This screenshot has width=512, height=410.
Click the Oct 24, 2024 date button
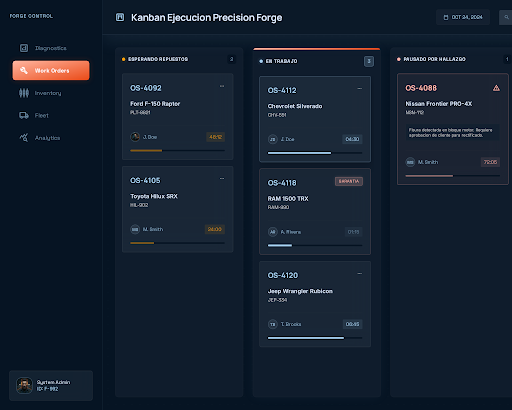pyautogui.click(x=463, y=17)
